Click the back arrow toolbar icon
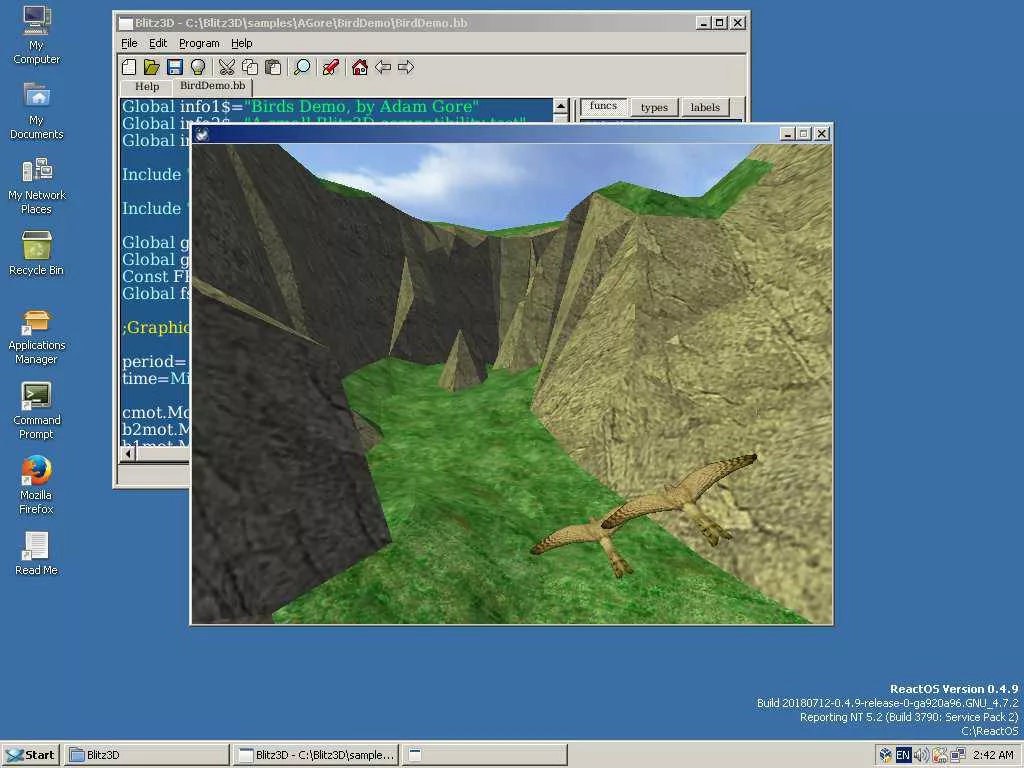1024x768 pixels. [383, 67]
